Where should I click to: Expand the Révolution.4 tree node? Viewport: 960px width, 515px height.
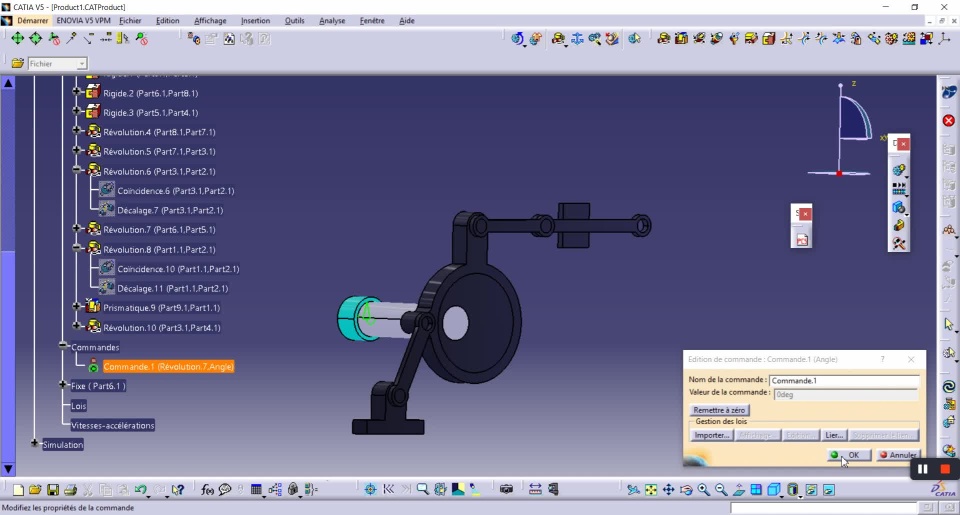(x=77, y=130)
